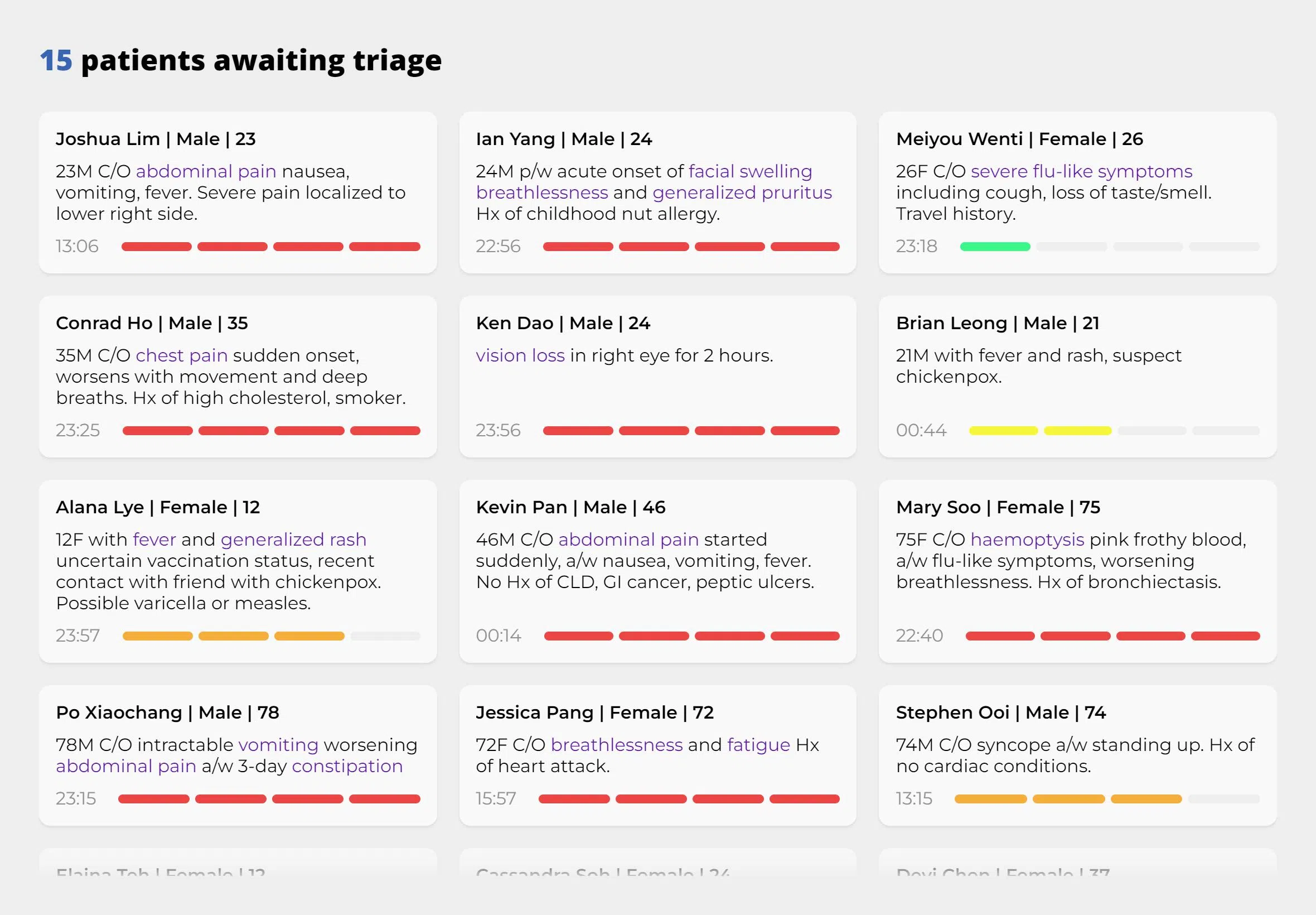Click the 22:40 timestamp on Mary Soo's card

click(919, 636)
